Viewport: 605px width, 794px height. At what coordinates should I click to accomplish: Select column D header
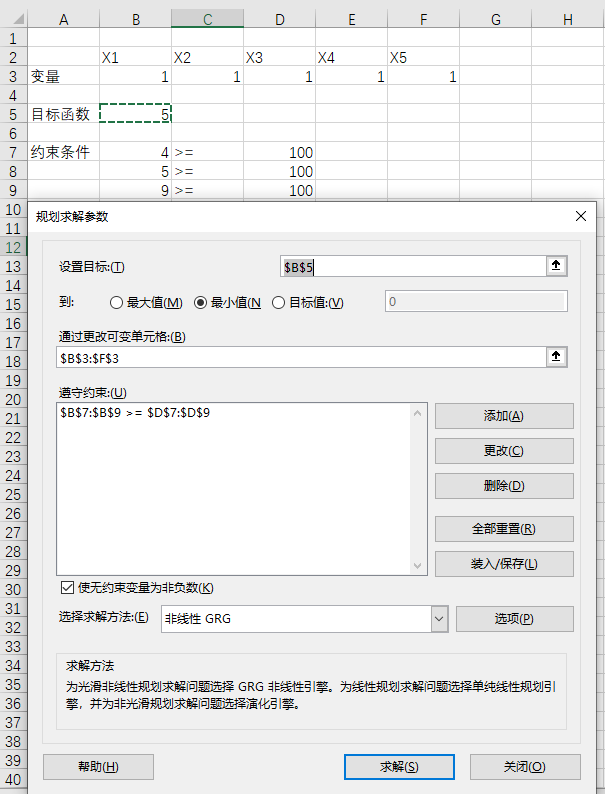point(279,20)
